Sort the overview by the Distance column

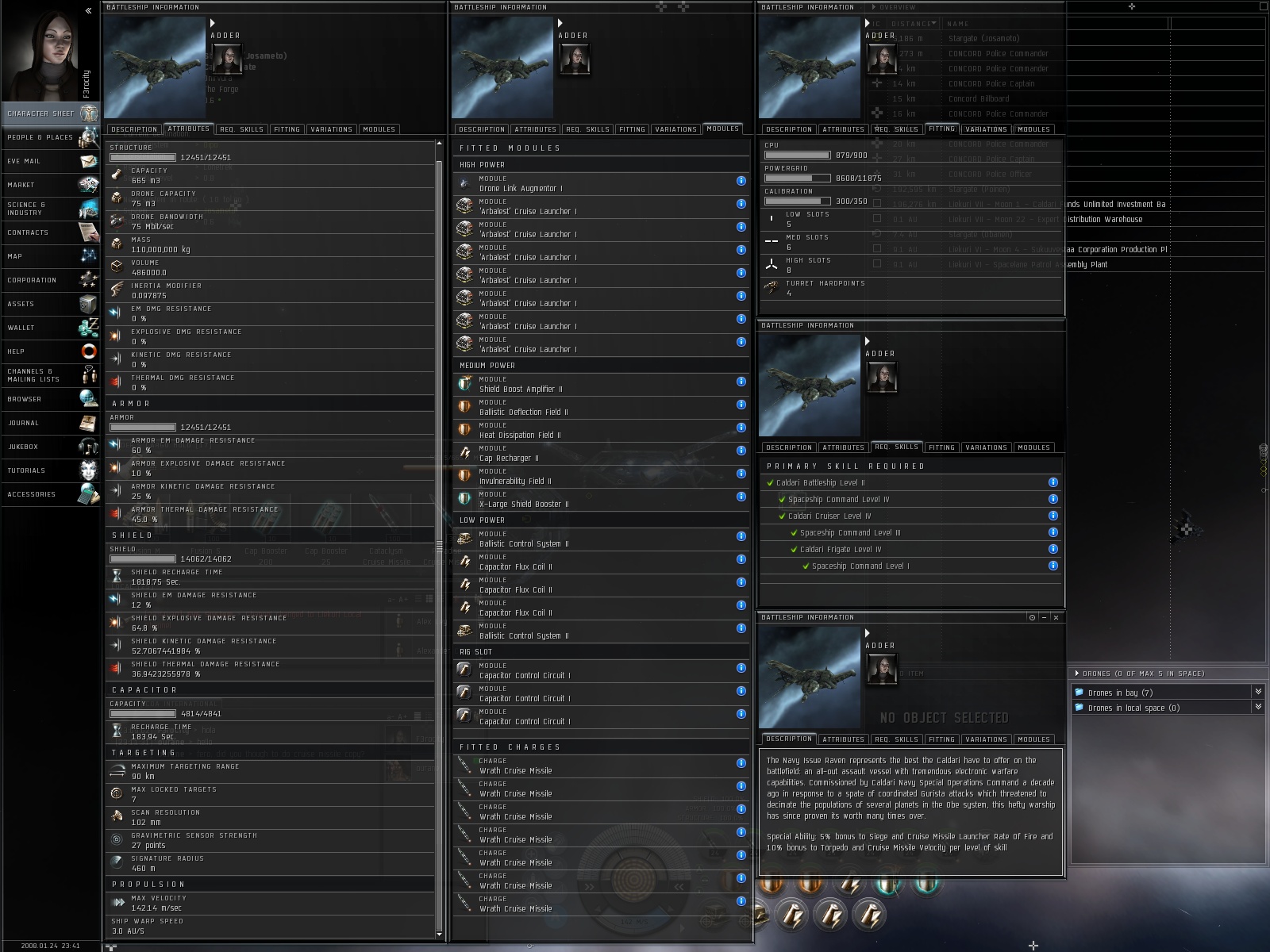(x=912, y=24)
